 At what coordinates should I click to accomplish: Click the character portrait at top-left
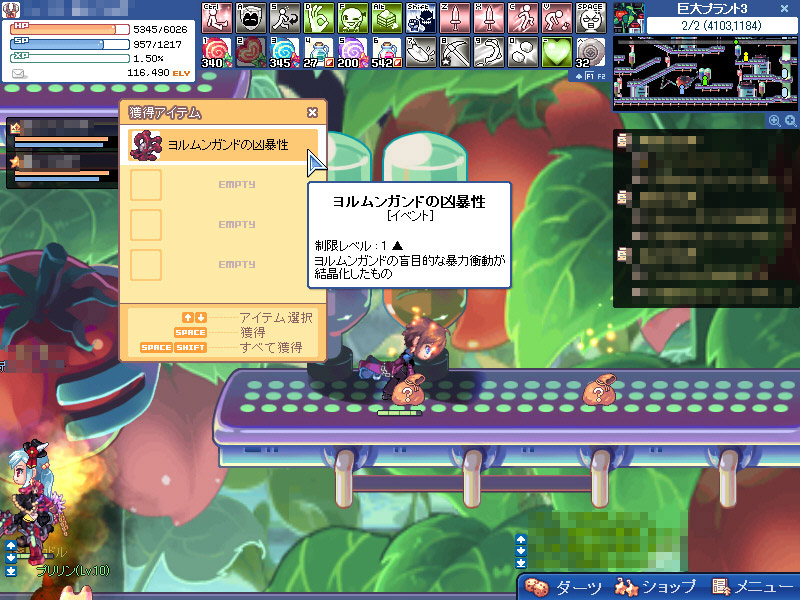click(x=11, y=9)
